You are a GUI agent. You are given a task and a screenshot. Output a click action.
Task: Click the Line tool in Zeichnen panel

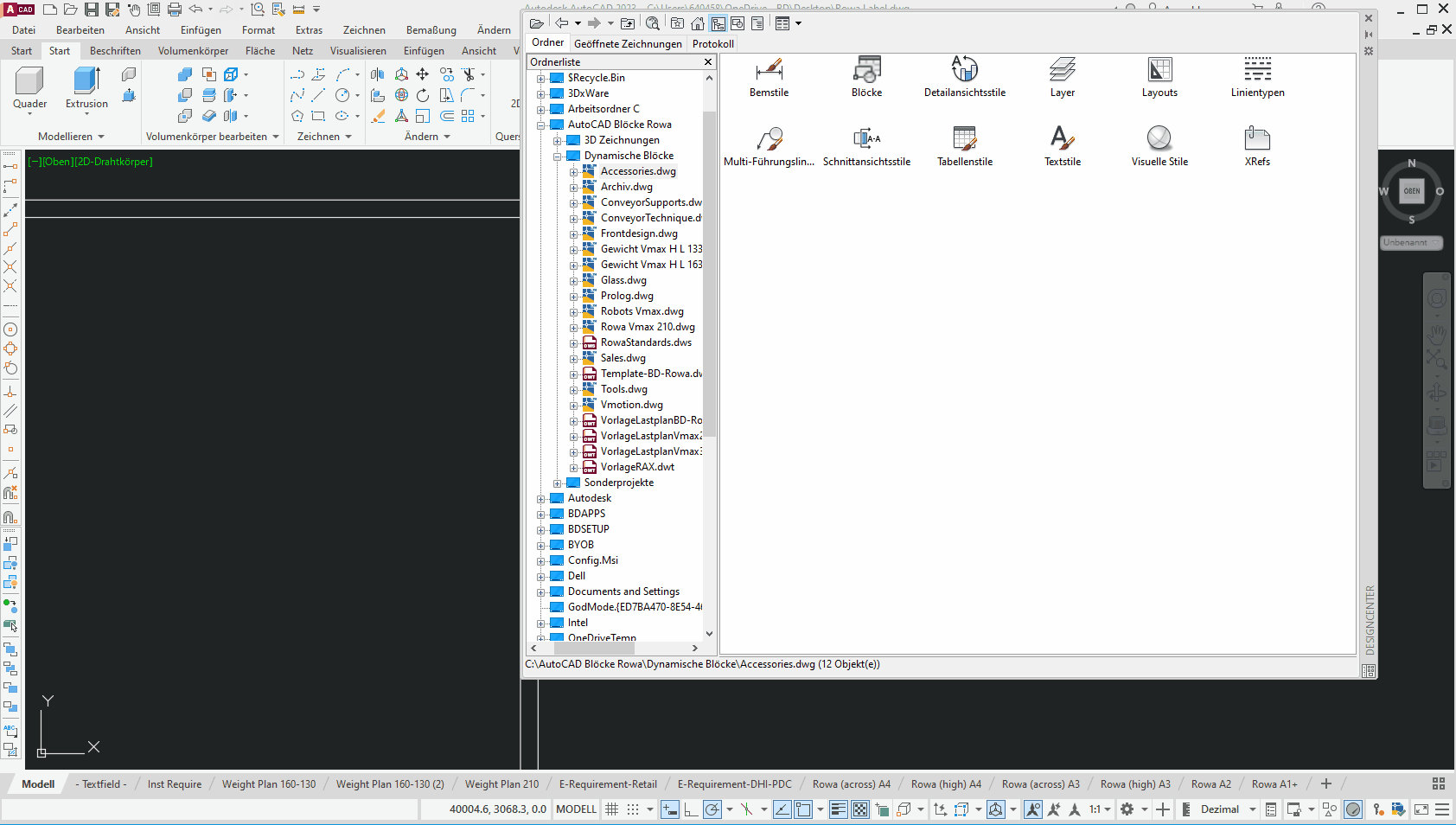[x=318, y=95]
